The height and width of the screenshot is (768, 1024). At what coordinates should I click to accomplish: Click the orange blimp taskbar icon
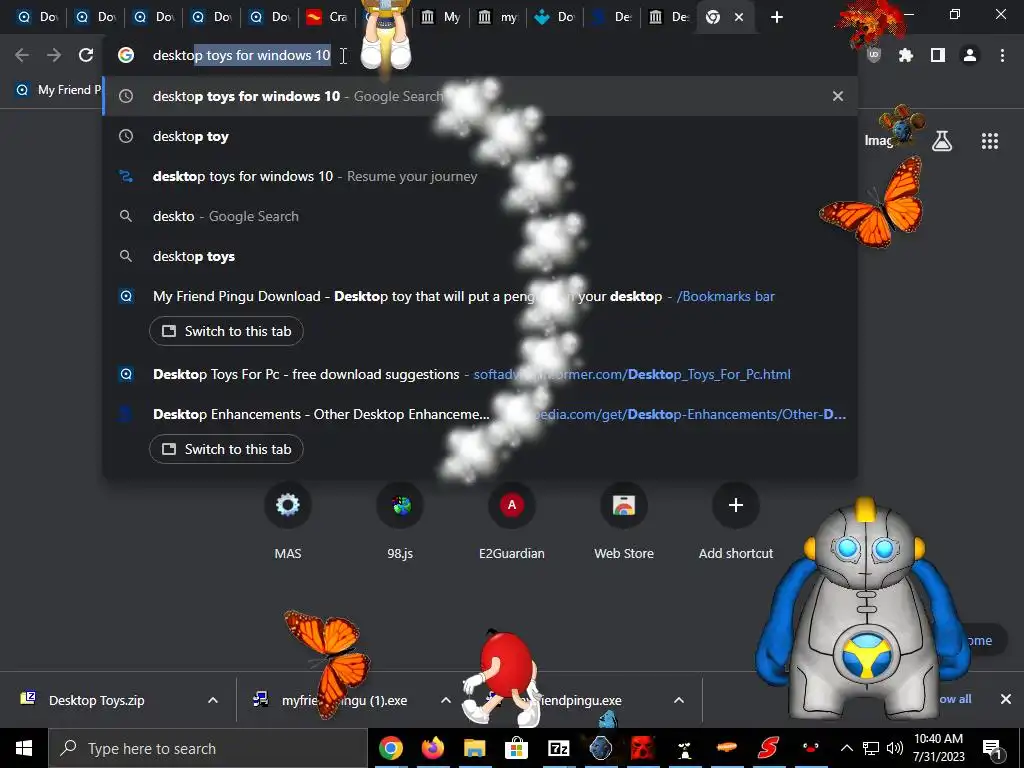pyautogui.click(x=726, y=748)
